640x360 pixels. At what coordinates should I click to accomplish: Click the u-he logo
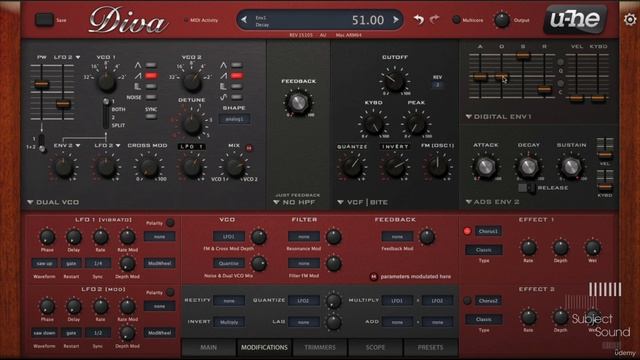coord(575,19)
